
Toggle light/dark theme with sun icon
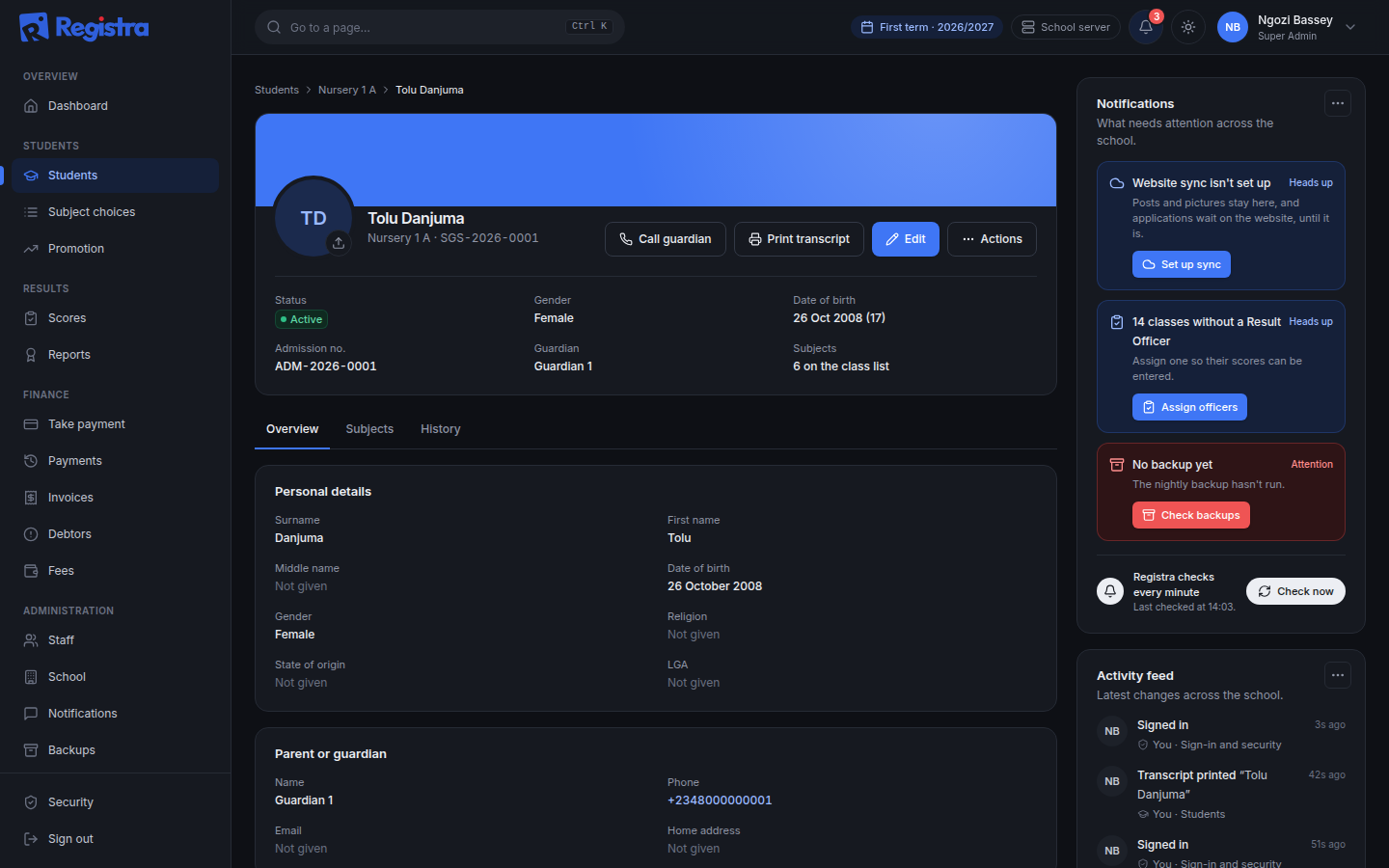coord(1188,27)
